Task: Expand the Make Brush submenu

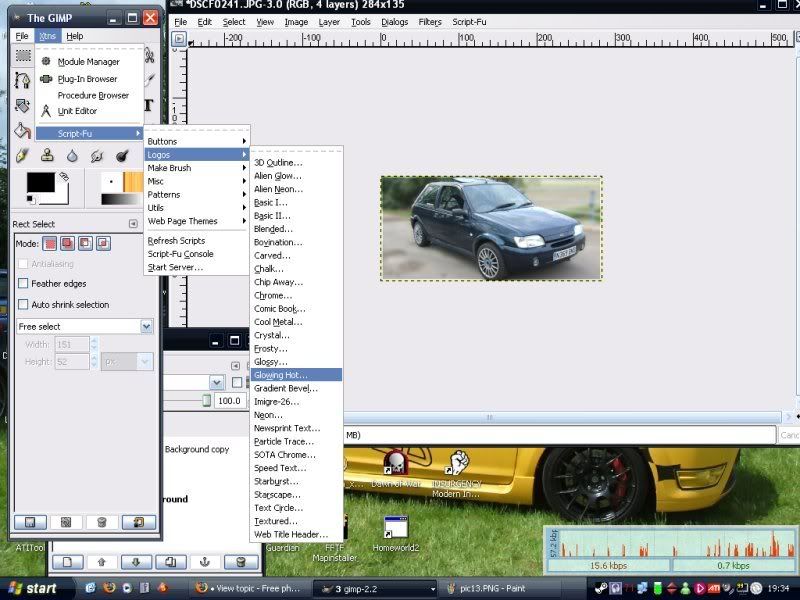Action: [196, 168]
